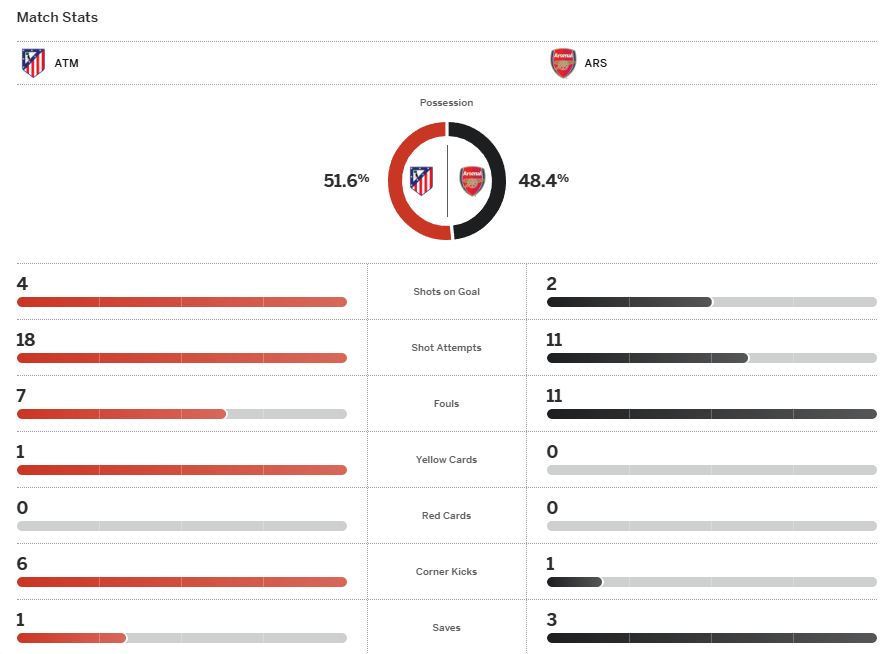887x654 pixels.
Task: Click the Arsenal crest in header
Action: [x=563, y=63]
